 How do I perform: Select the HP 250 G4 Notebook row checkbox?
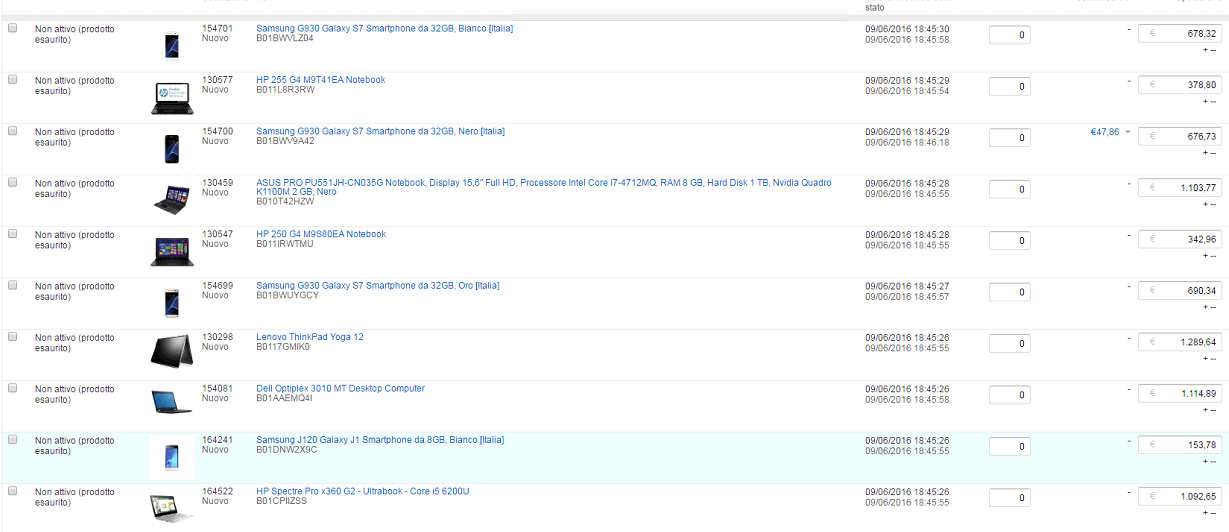click(13, 234)
